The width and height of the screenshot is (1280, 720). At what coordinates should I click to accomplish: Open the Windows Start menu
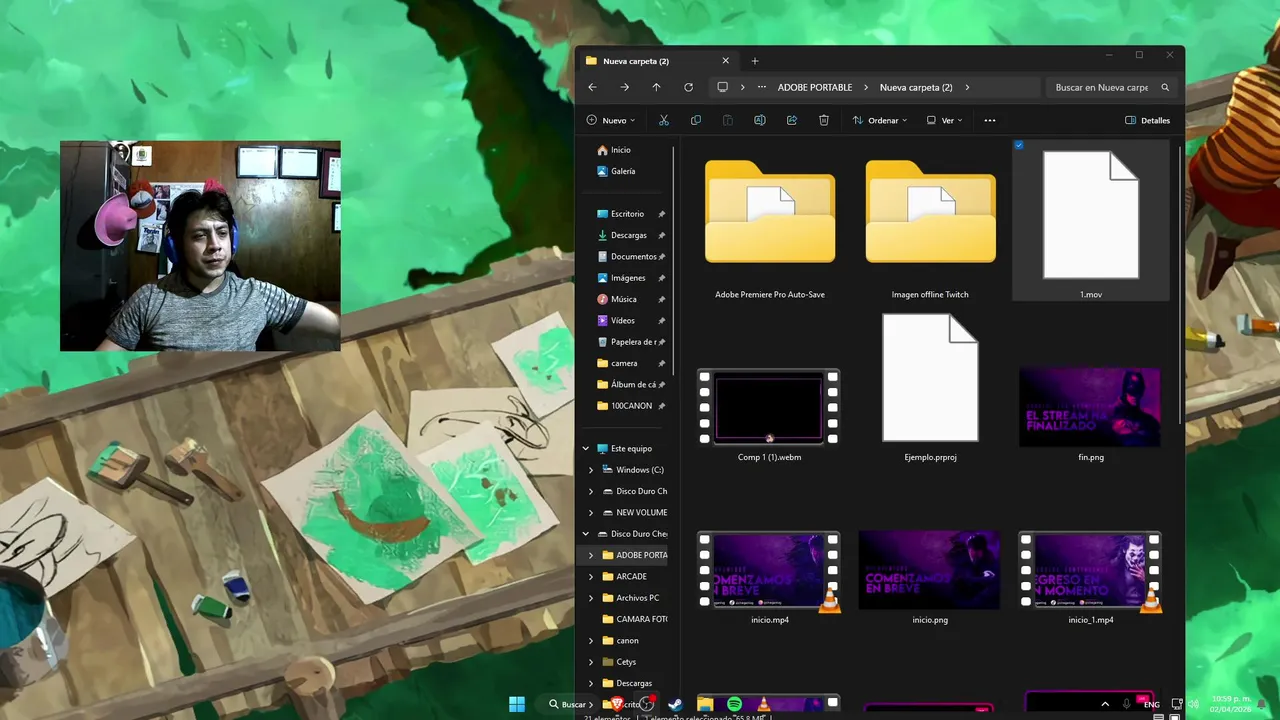(x=517, y=704)
